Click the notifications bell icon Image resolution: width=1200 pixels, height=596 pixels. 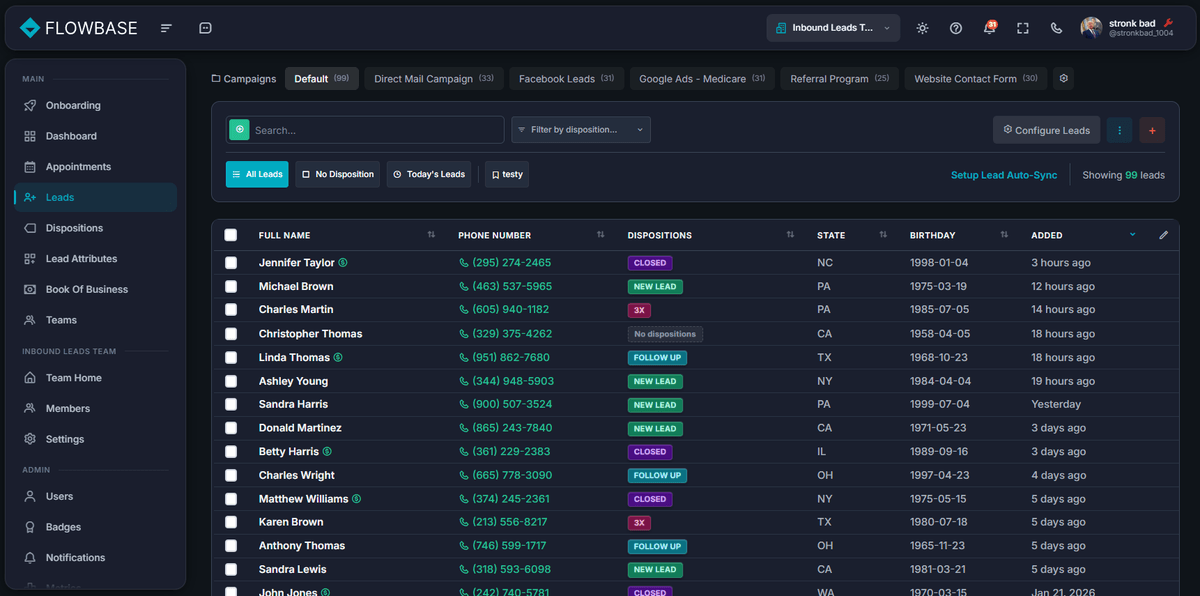click(989, 28)
